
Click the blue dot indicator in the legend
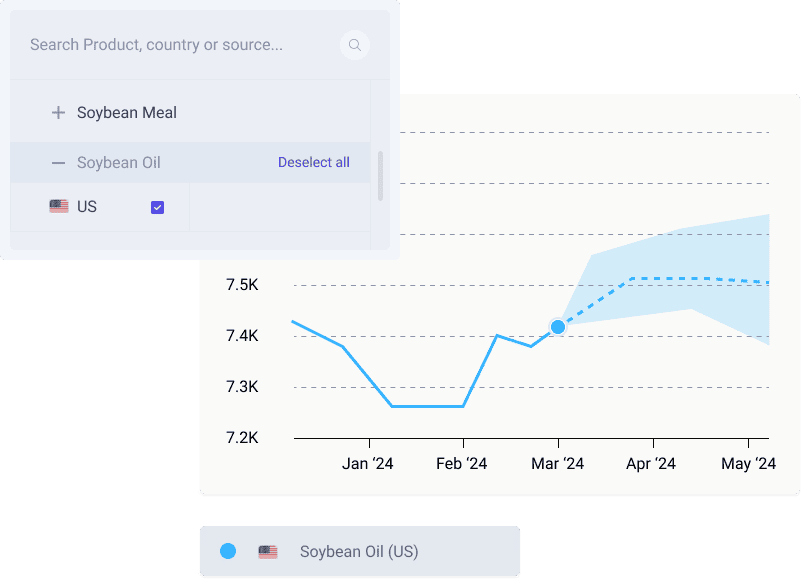pyautogui.click(x=226, y=551)
